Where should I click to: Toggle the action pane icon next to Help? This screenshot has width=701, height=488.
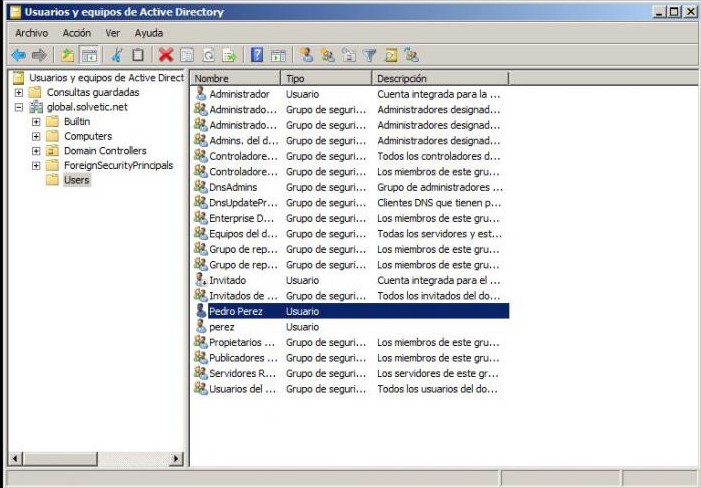click(x=278, y=55)
